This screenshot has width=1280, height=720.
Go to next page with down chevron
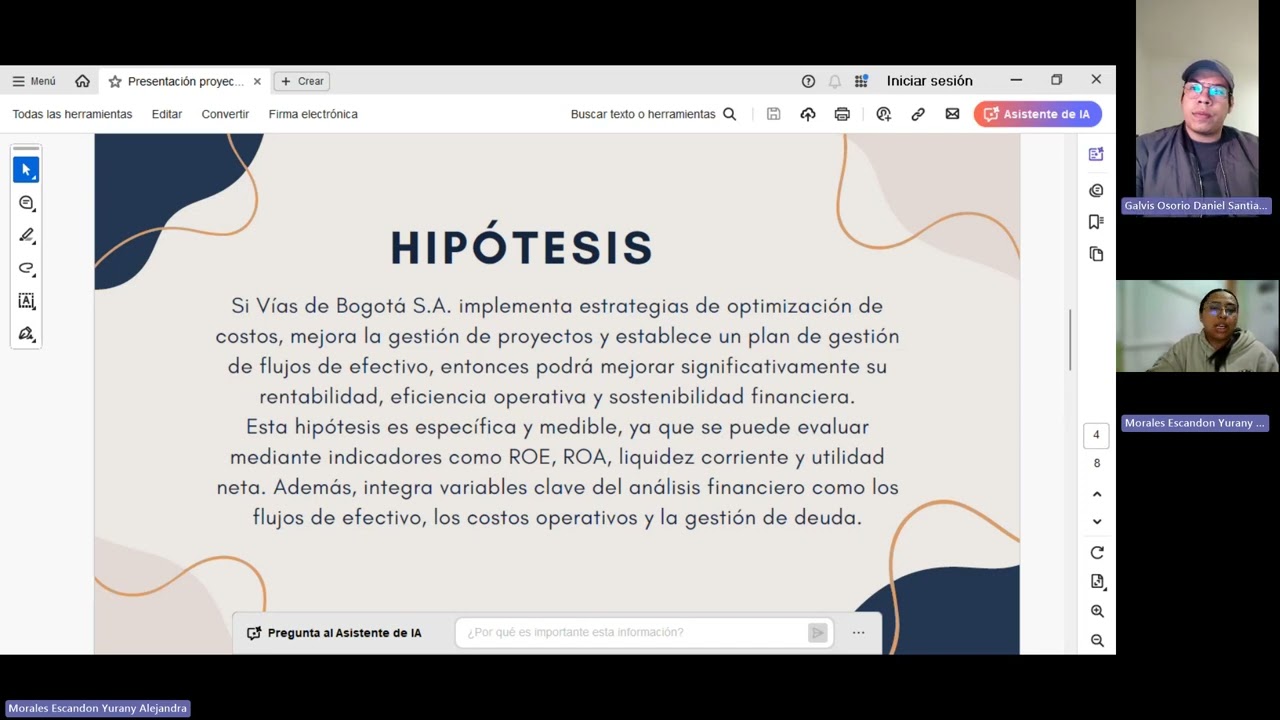(x=1097, y=521)
